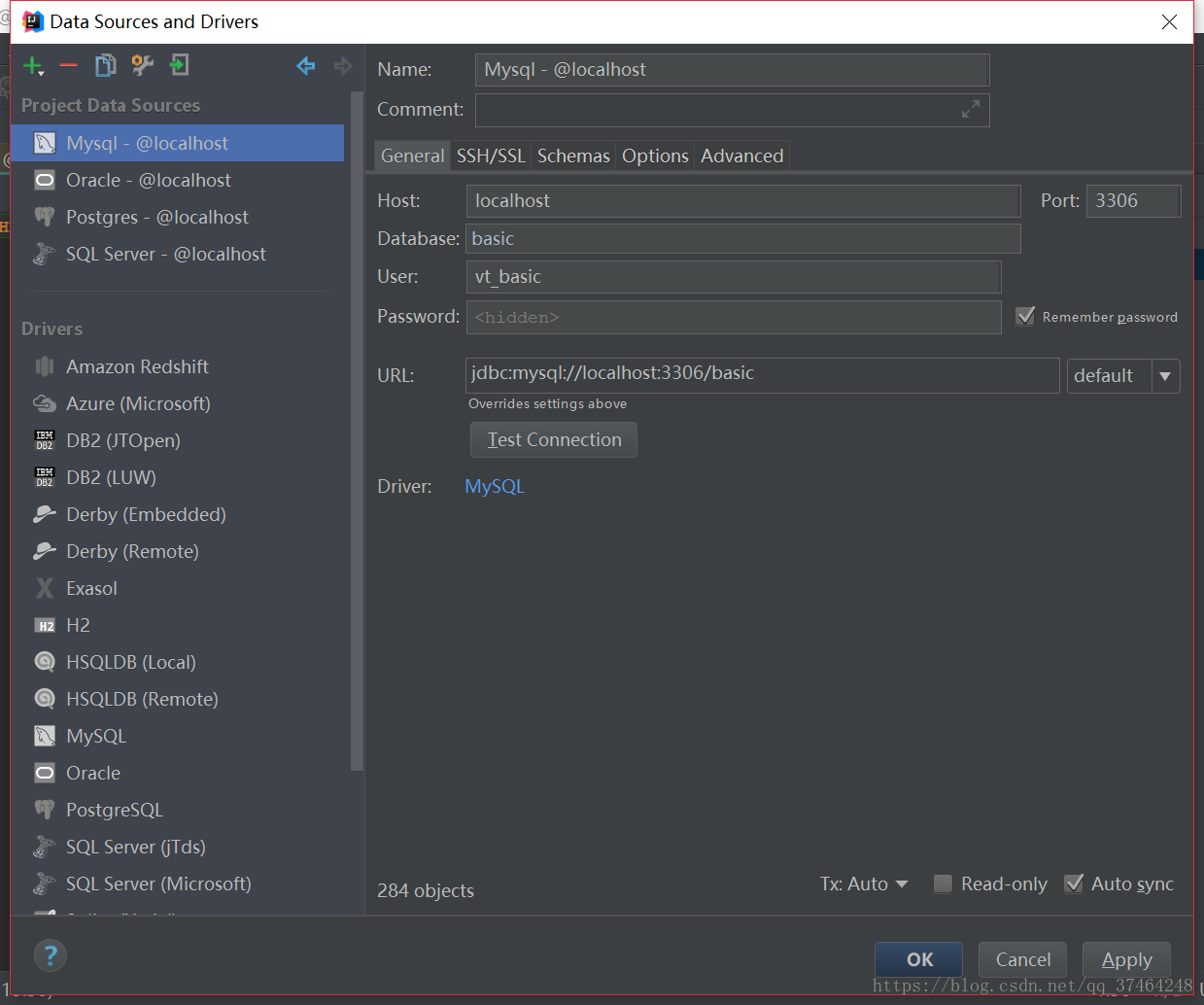Toggle the Auto sync checkbox
The height and width of the screenshot is (1005, 1204).
1074,884
